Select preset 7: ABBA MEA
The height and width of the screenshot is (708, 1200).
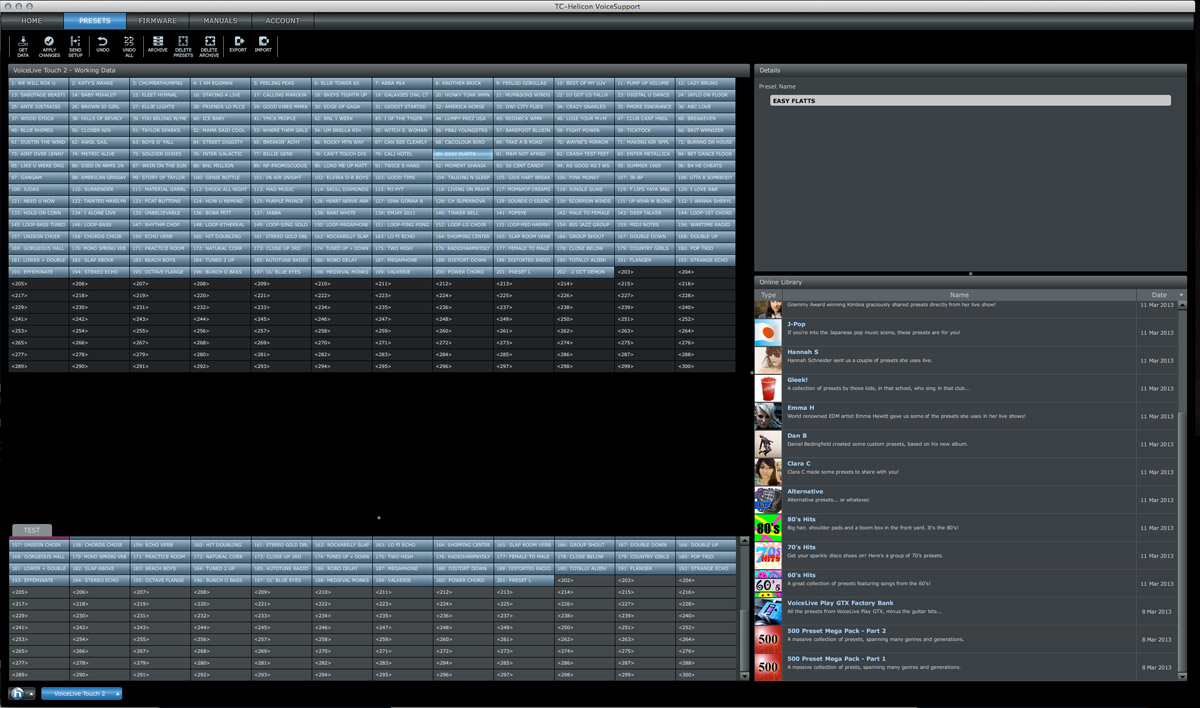pos(403,83)
